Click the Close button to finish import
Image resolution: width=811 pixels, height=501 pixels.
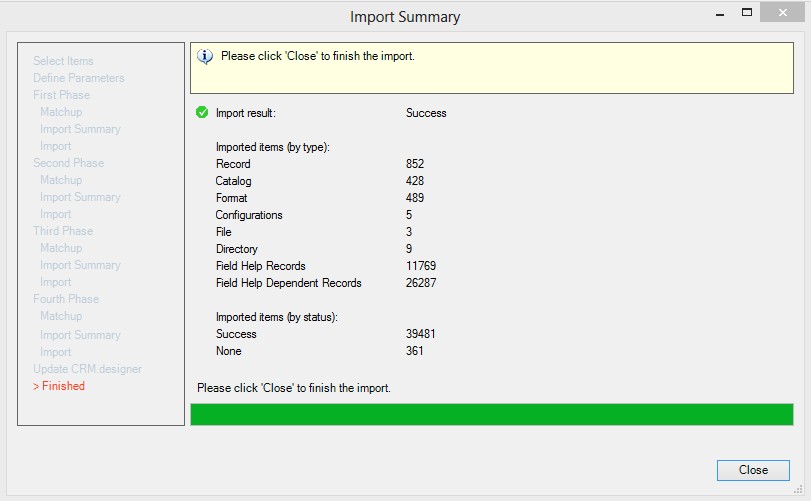[752, 470]
